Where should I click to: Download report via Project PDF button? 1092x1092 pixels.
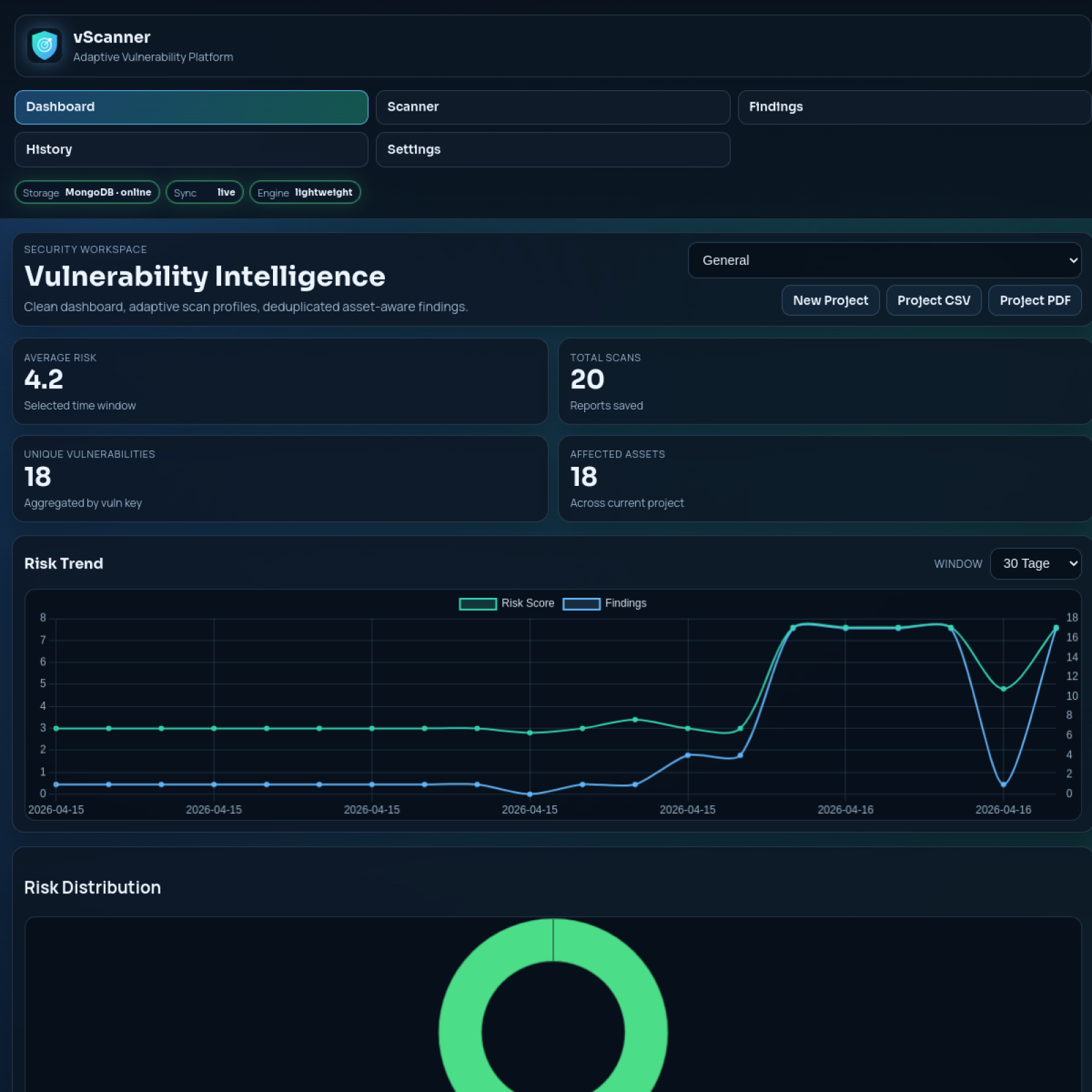pos(1035,300)
